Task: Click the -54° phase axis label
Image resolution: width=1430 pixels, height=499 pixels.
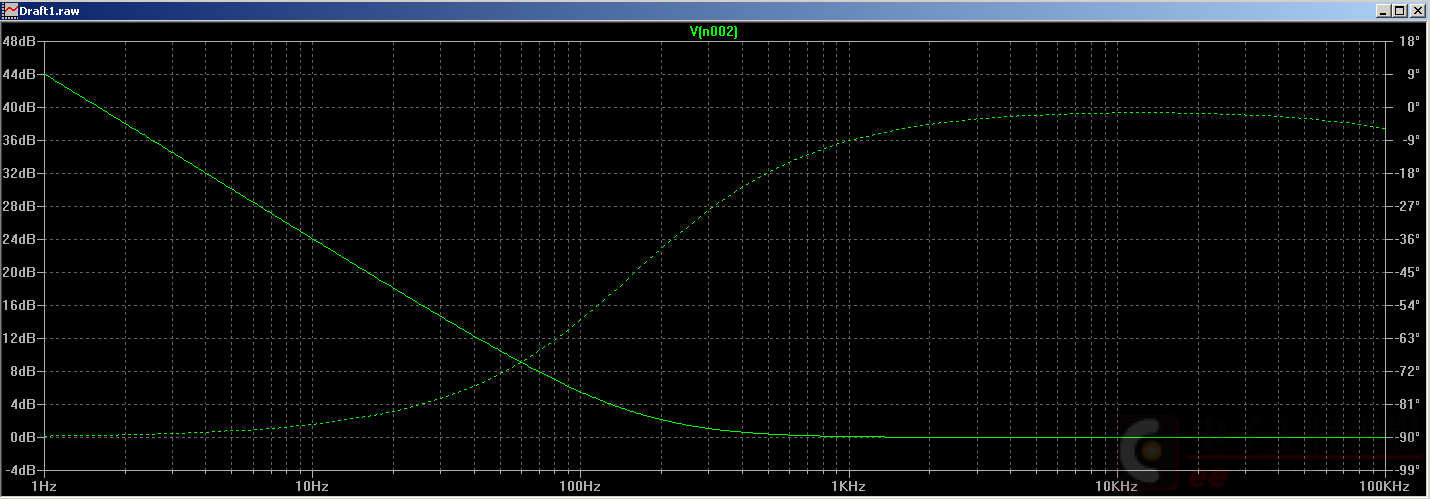Action: coord(1408,305)
